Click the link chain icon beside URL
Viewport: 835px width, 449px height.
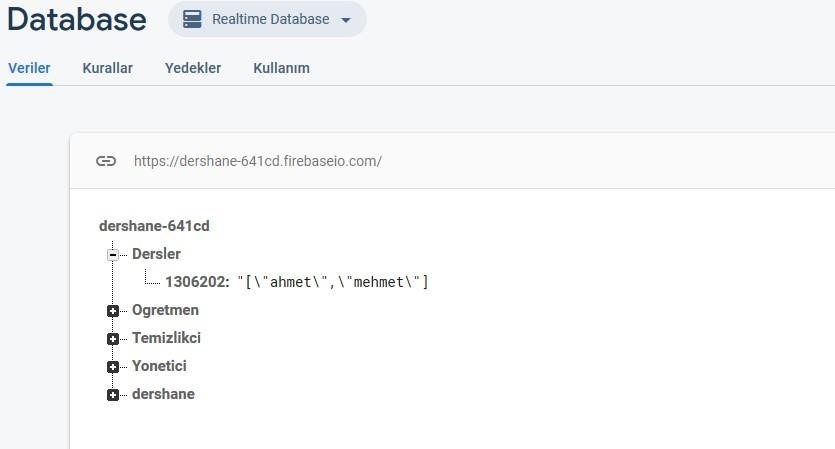tap(106, 161)
